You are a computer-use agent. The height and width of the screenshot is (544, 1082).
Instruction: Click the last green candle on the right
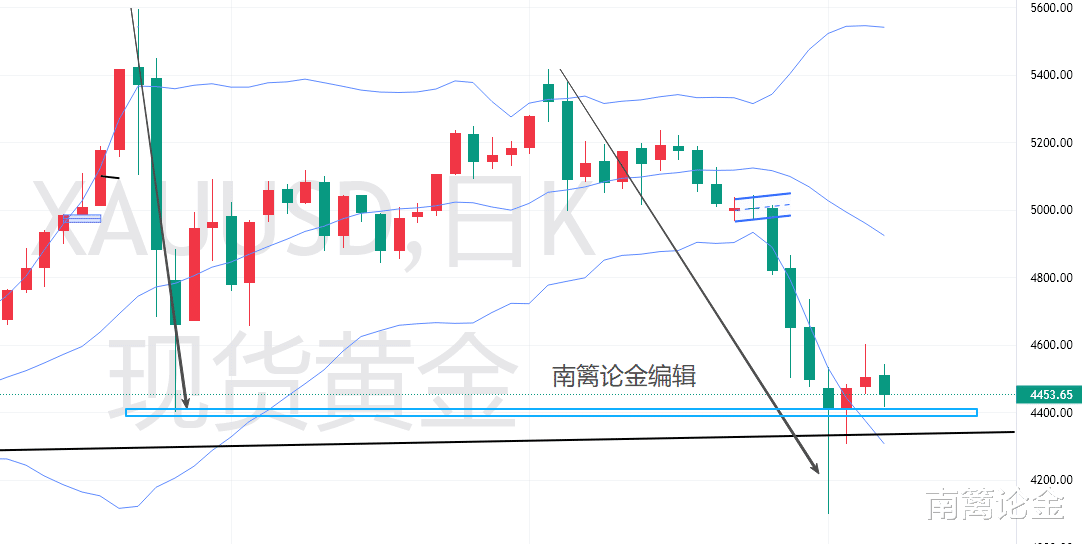885,385
